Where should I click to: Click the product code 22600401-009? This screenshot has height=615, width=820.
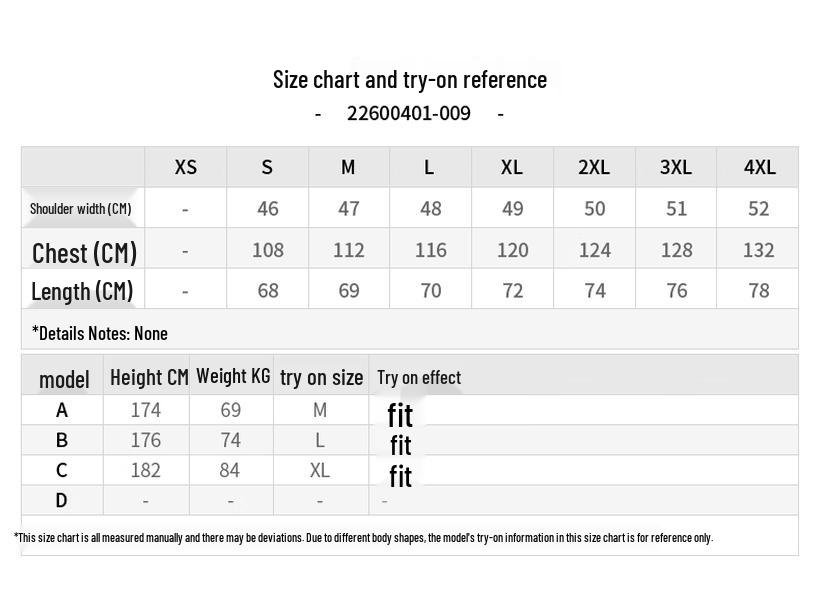[x=408, y=113]
